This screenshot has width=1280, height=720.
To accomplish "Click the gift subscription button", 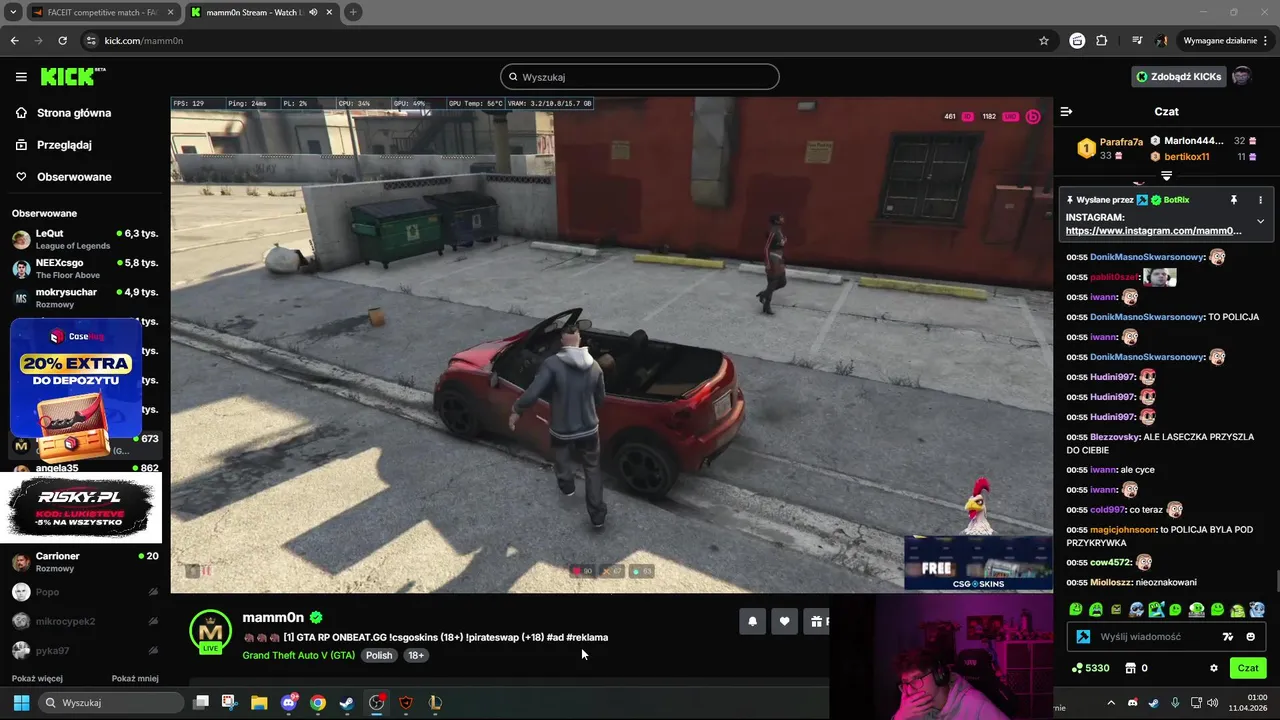I will pos(817,622).
